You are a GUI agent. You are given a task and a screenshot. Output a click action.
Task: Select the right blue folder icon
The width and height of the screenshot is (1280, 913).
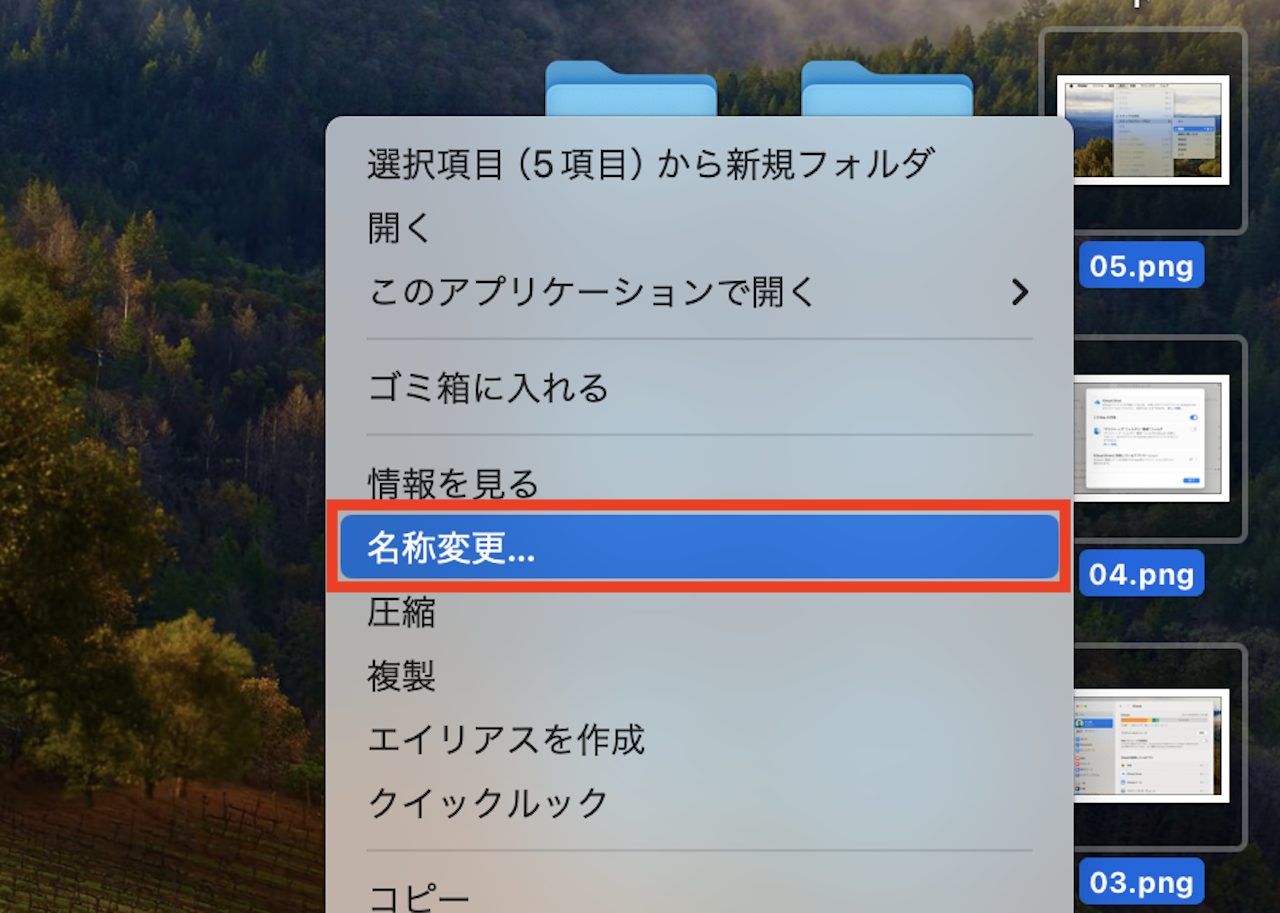click(887, 88)
